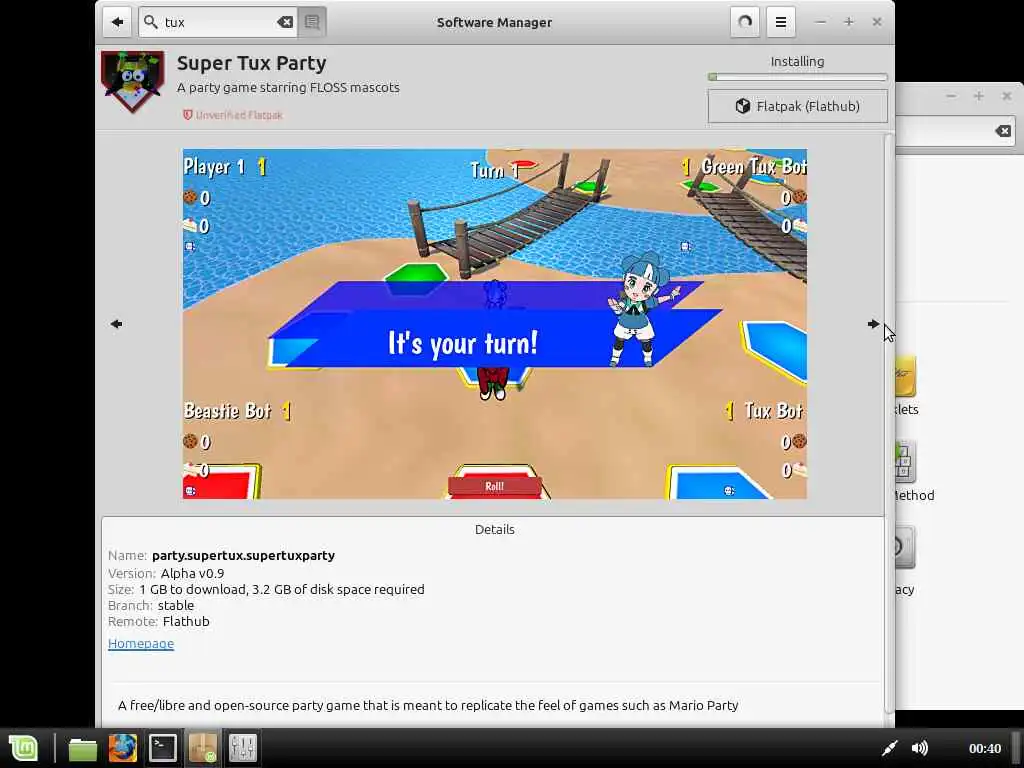The image size is (1024, 768).
Task: Click the Super Tux Party app icon
Action: coord(133,82)
